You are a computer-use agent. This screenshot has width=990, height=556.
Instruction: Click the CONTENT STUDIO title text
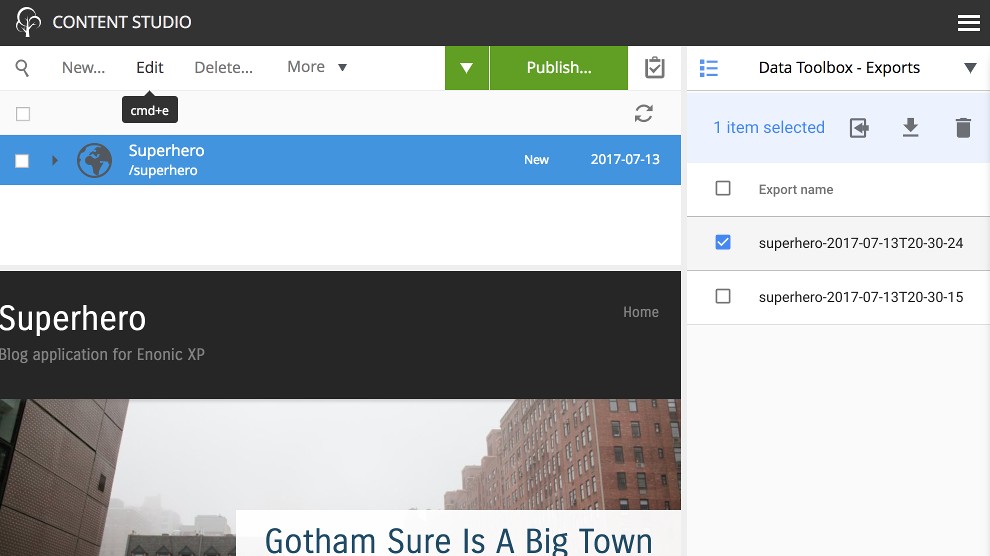pos(122,22)
